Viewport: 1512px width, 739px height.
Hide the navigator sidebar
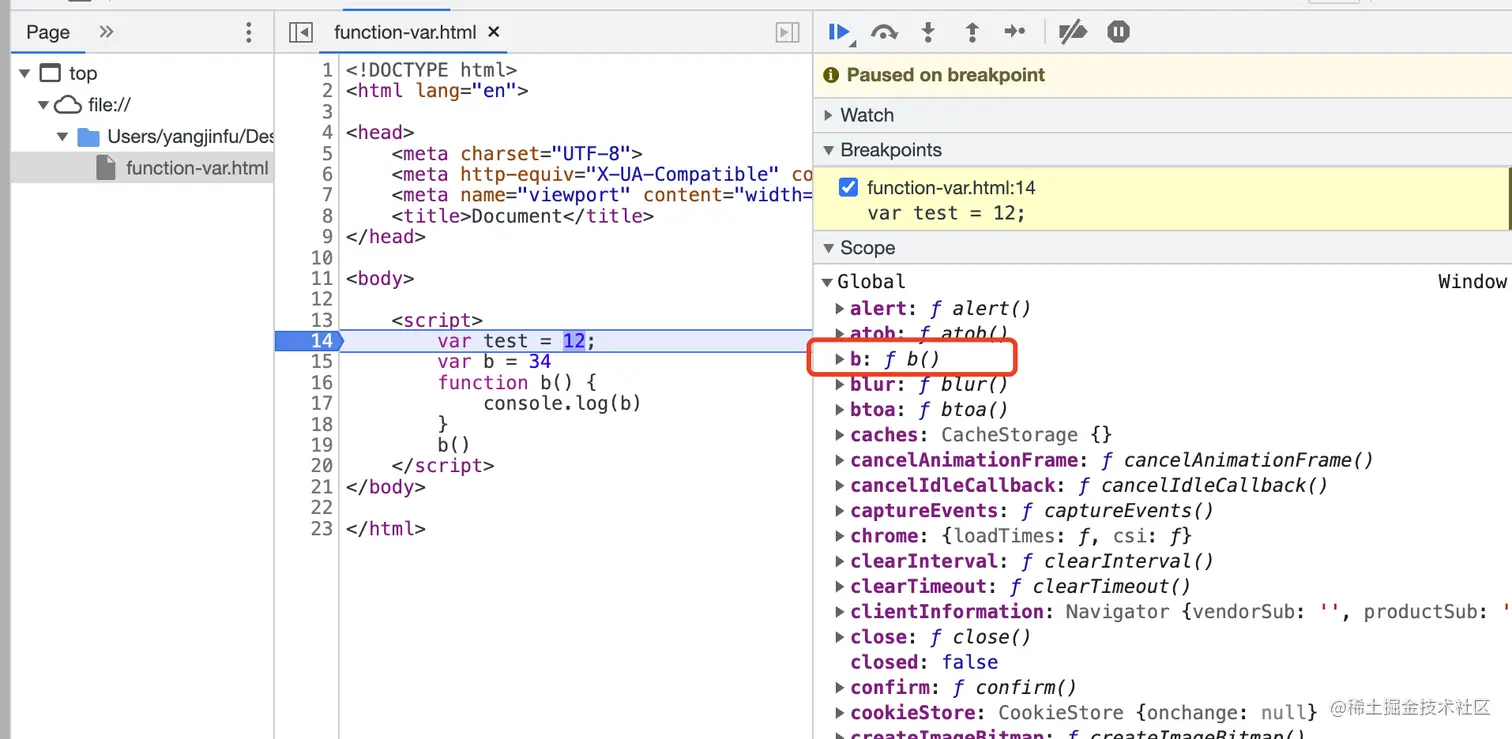tap(300, 32)
